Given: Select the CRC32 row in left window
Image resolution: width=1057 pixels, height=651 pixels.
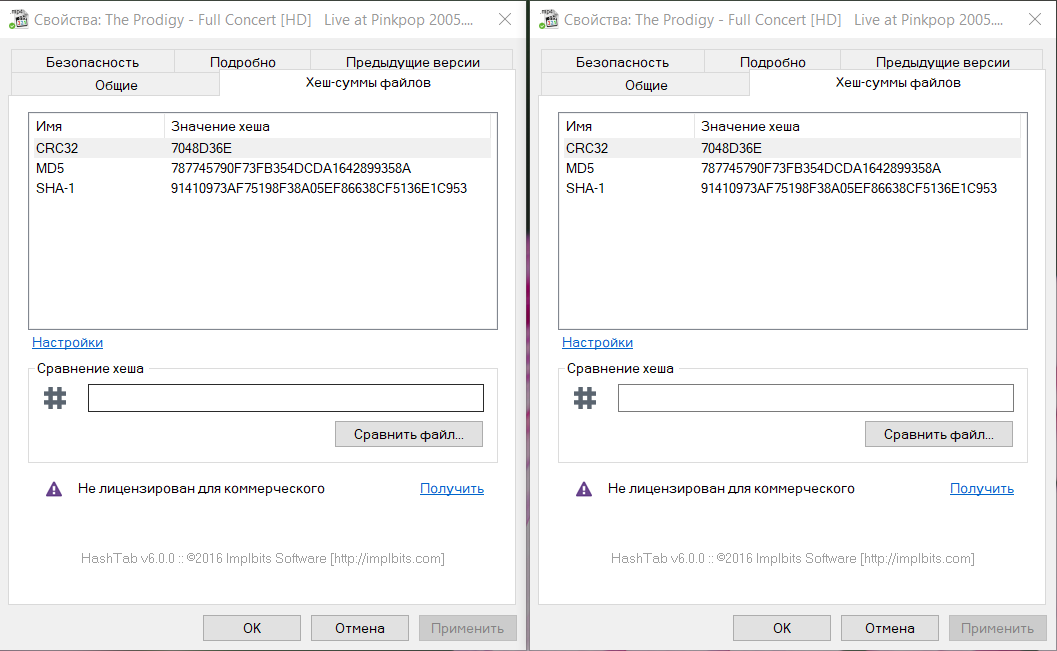Looking at the screenshot, I should pyautogui.click(x=262, y=148).
